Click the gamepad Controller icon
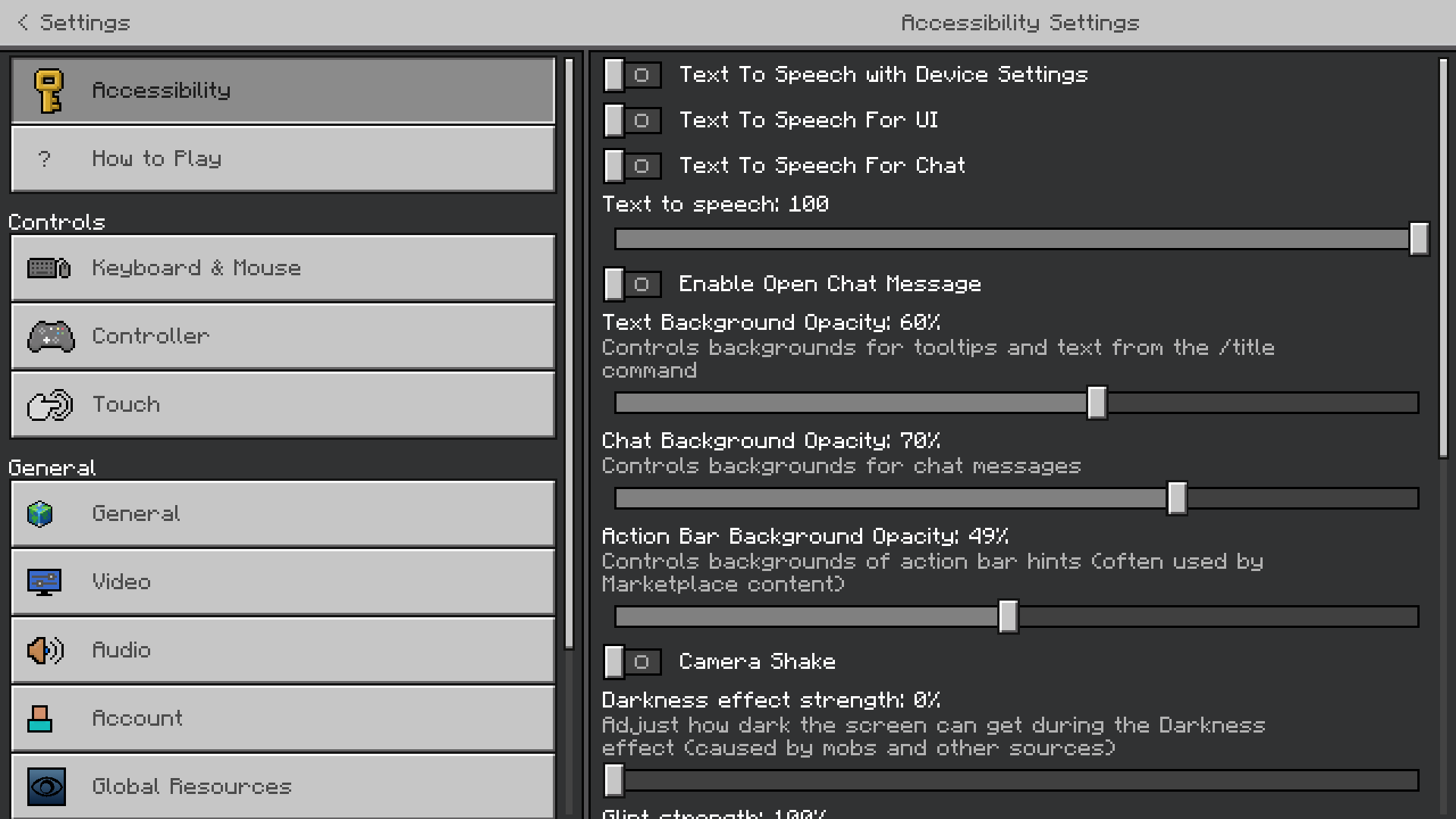The image size is (1456, 819). 51,337
